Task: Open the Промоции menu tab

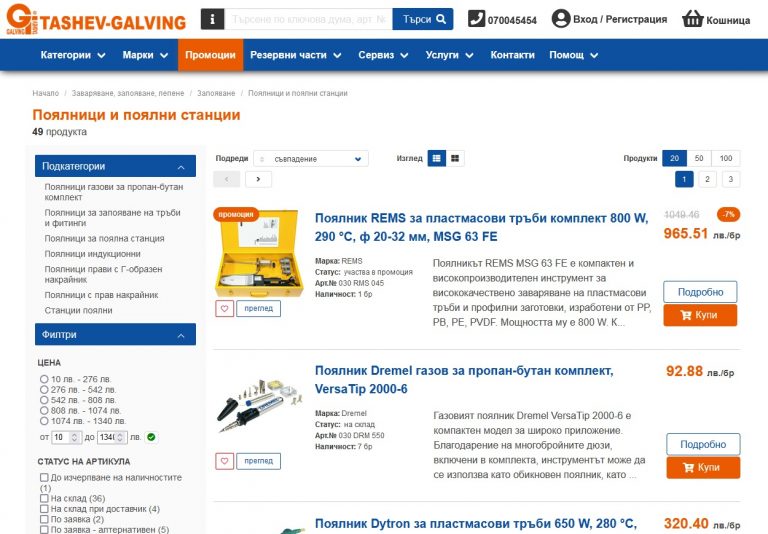Action: tap(211, 55)
